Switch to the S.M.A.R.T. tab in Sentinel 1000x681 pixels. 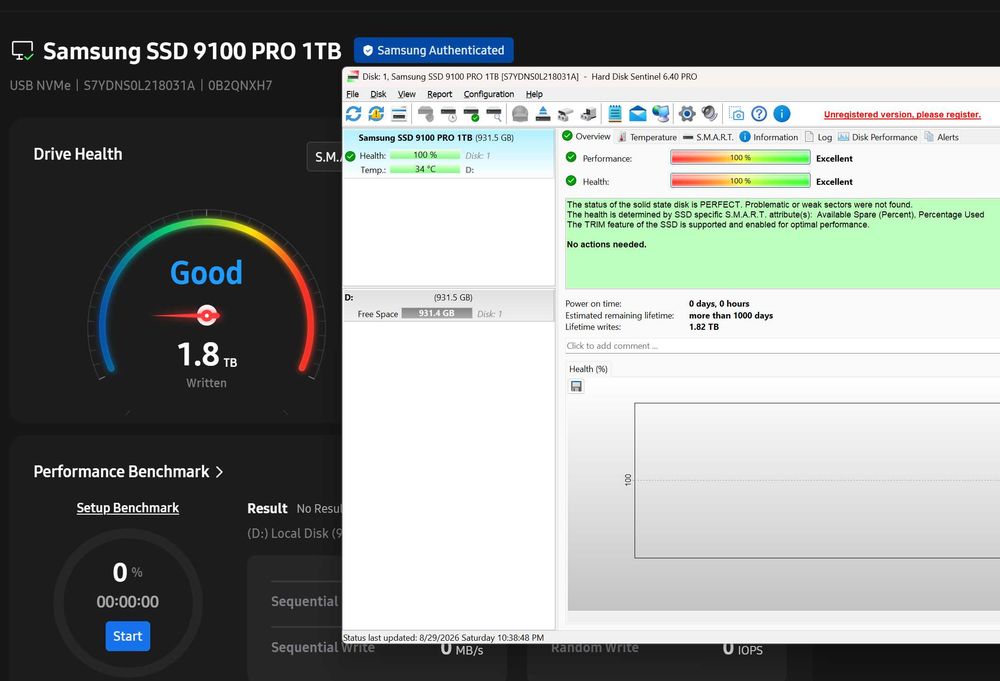(x=708, y=137)
